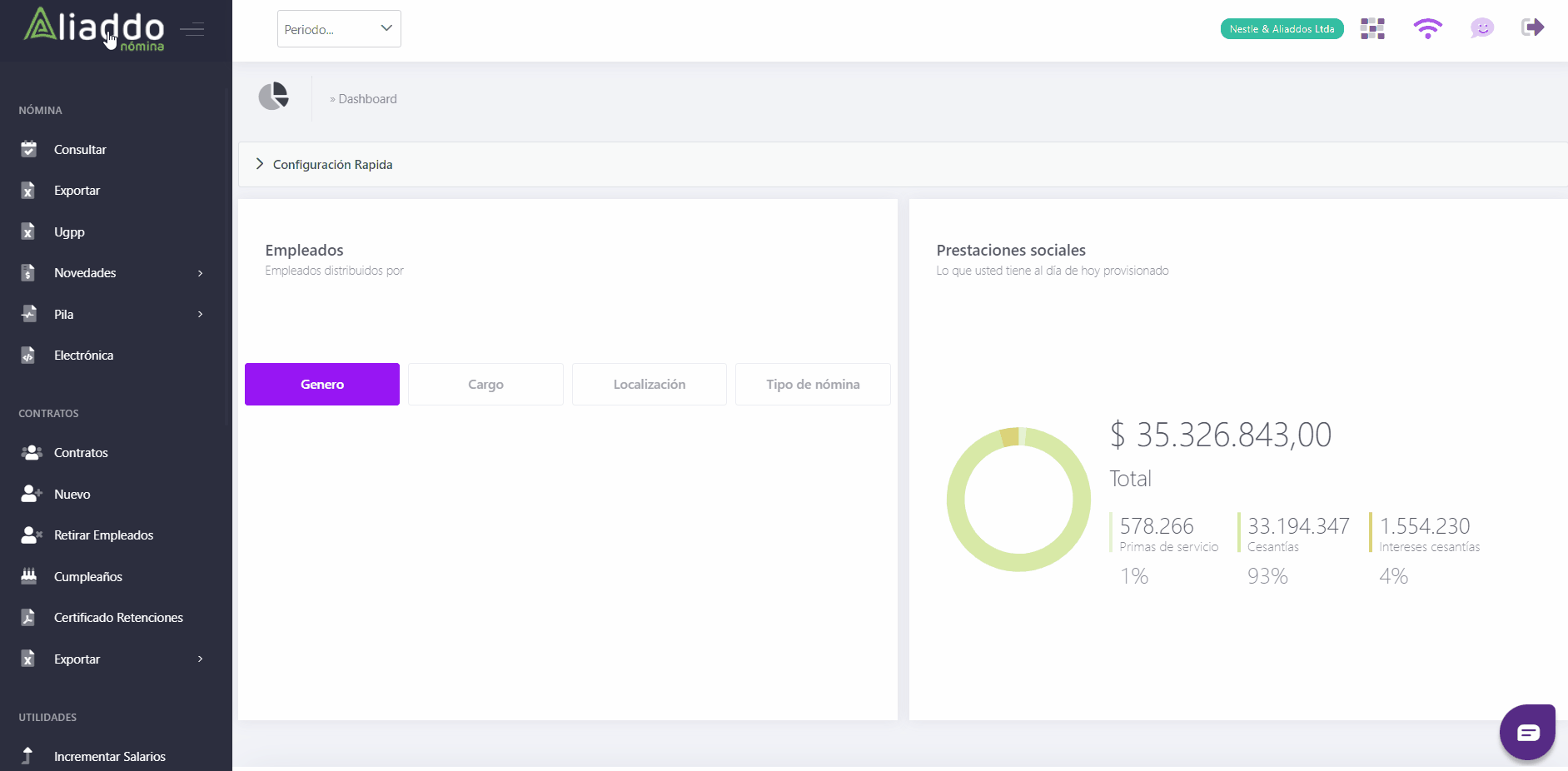Open Ugpp menu item
The image size is (1568, 771).
[69, 232]
